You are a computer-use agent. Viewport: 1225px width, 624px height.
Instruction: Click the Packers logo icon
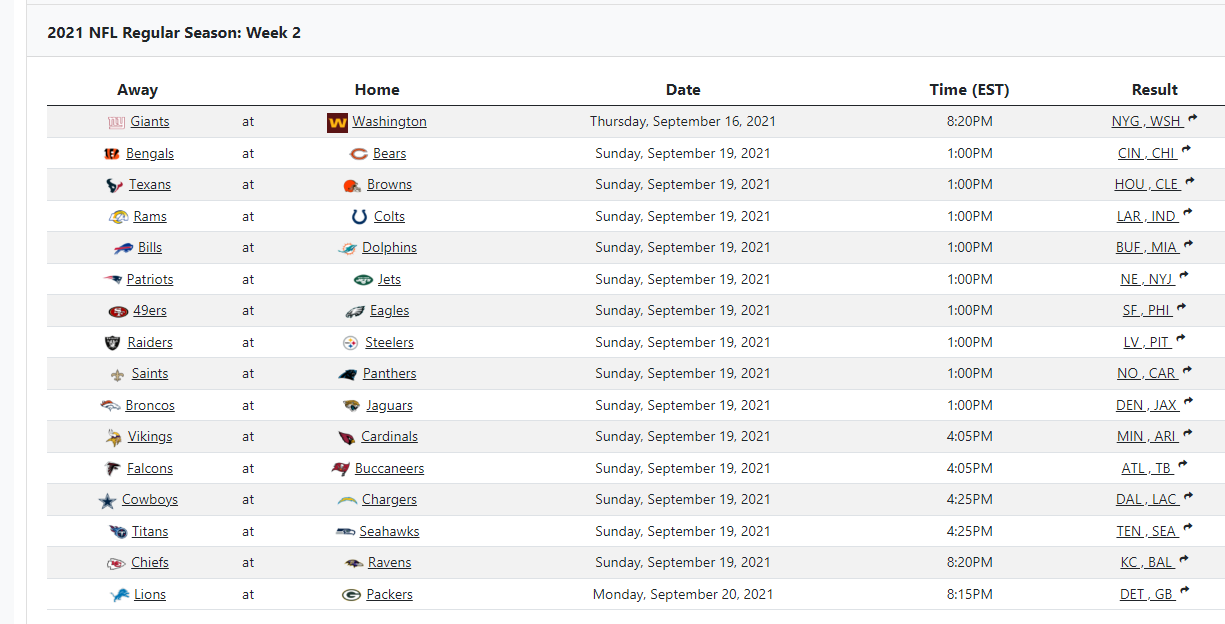pos(351,595)
